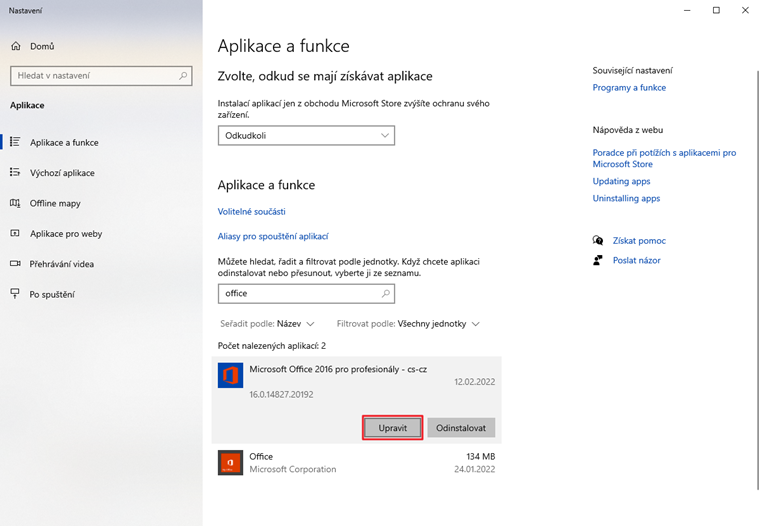Viewport: 760px width, 526px height.
Task: Click the 134 MB size text
Action: point(481,456)
